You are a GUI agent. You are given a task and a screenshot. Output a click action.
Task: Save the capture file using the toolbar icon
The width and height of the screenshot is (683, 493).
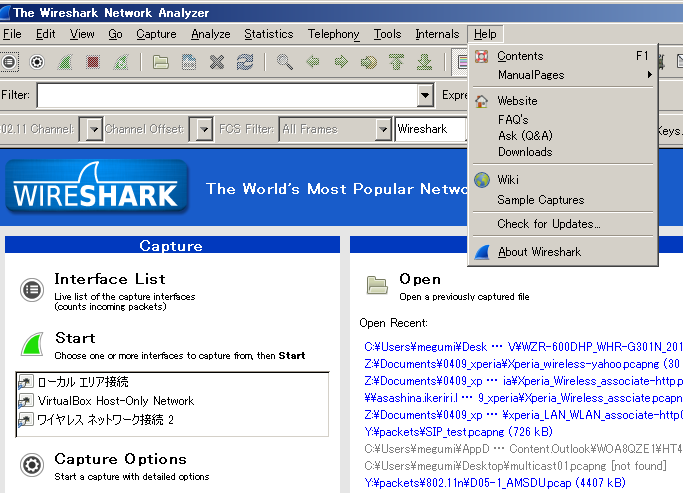tap(189, 62)
